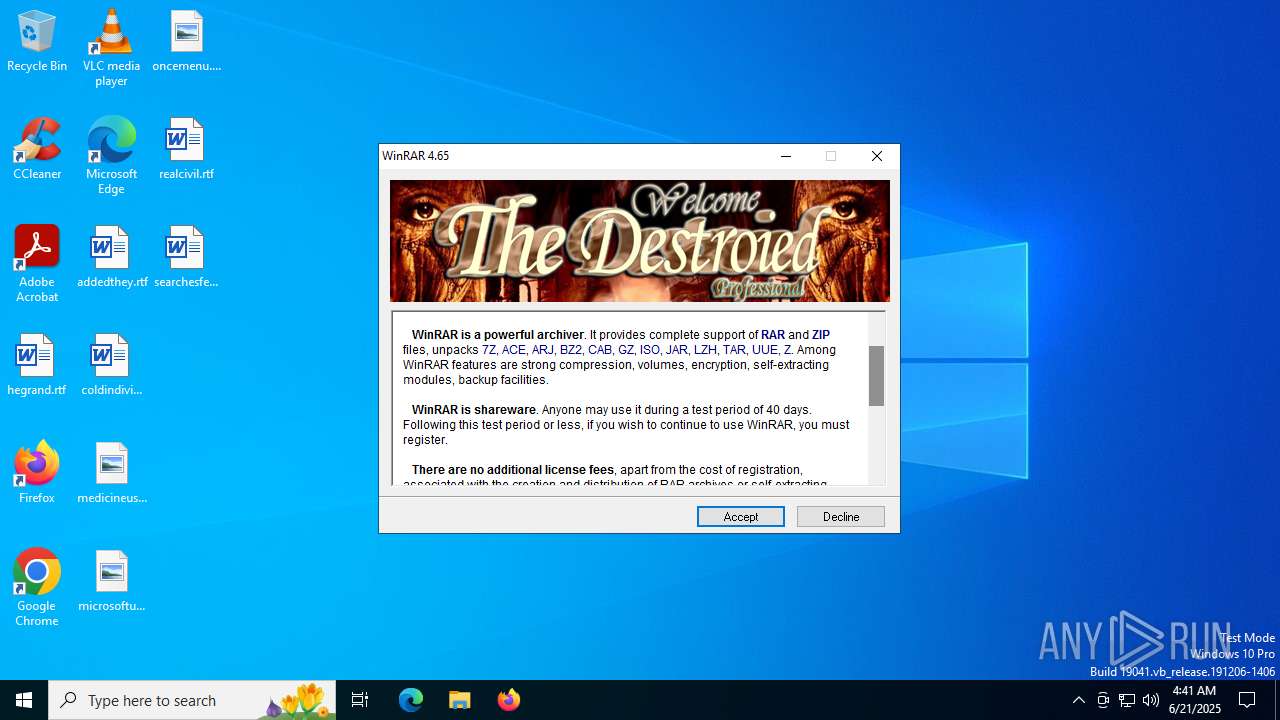
Task: Select the Adobe Acrobat desktop shortcut
Action: coord(37,264)
